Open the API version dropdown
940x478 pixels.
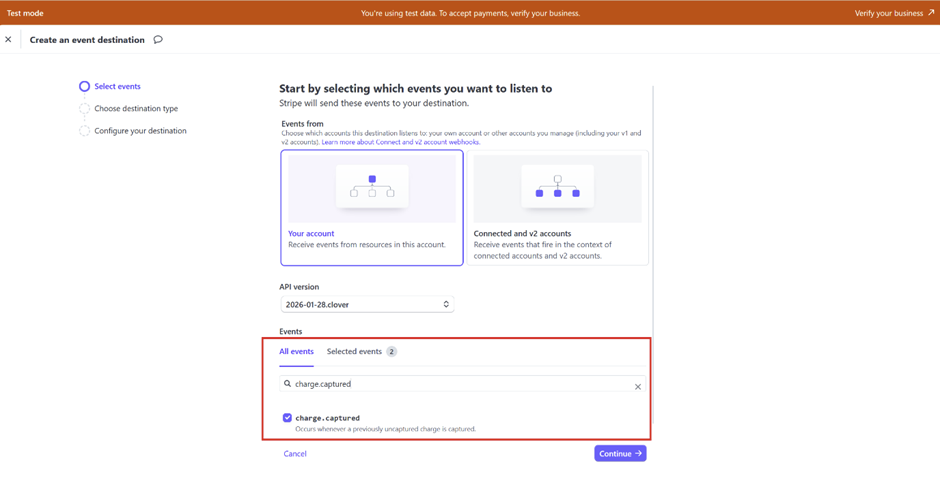(367, 304)
